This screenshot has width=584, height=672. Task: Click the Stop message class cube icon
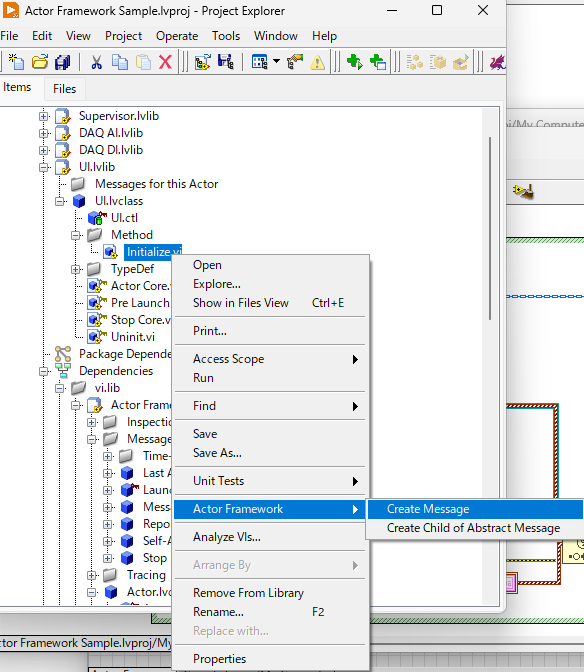click(x=127, y=558)
